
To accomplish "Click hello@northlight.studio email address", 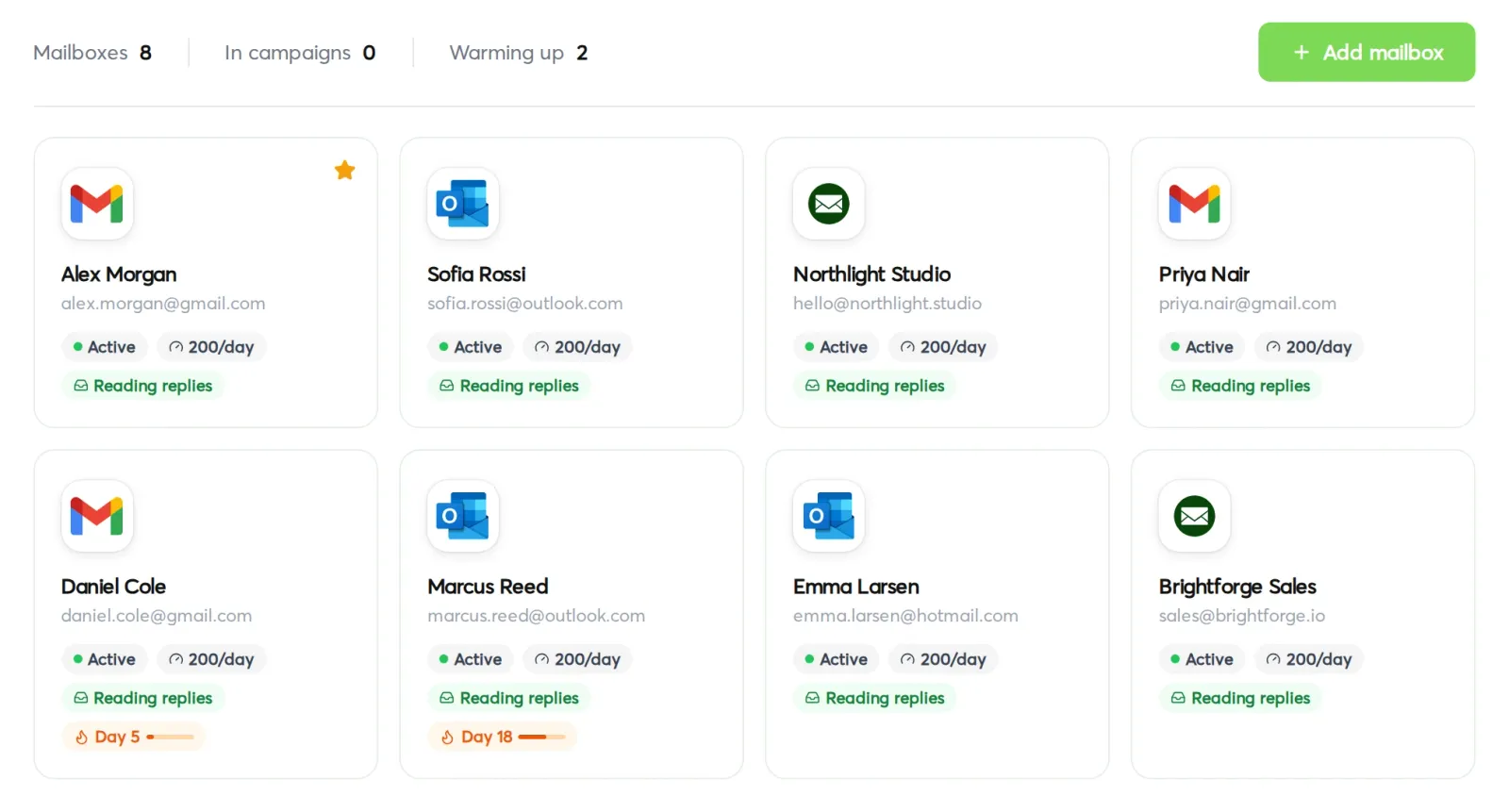I will click(x=887, y=304).
